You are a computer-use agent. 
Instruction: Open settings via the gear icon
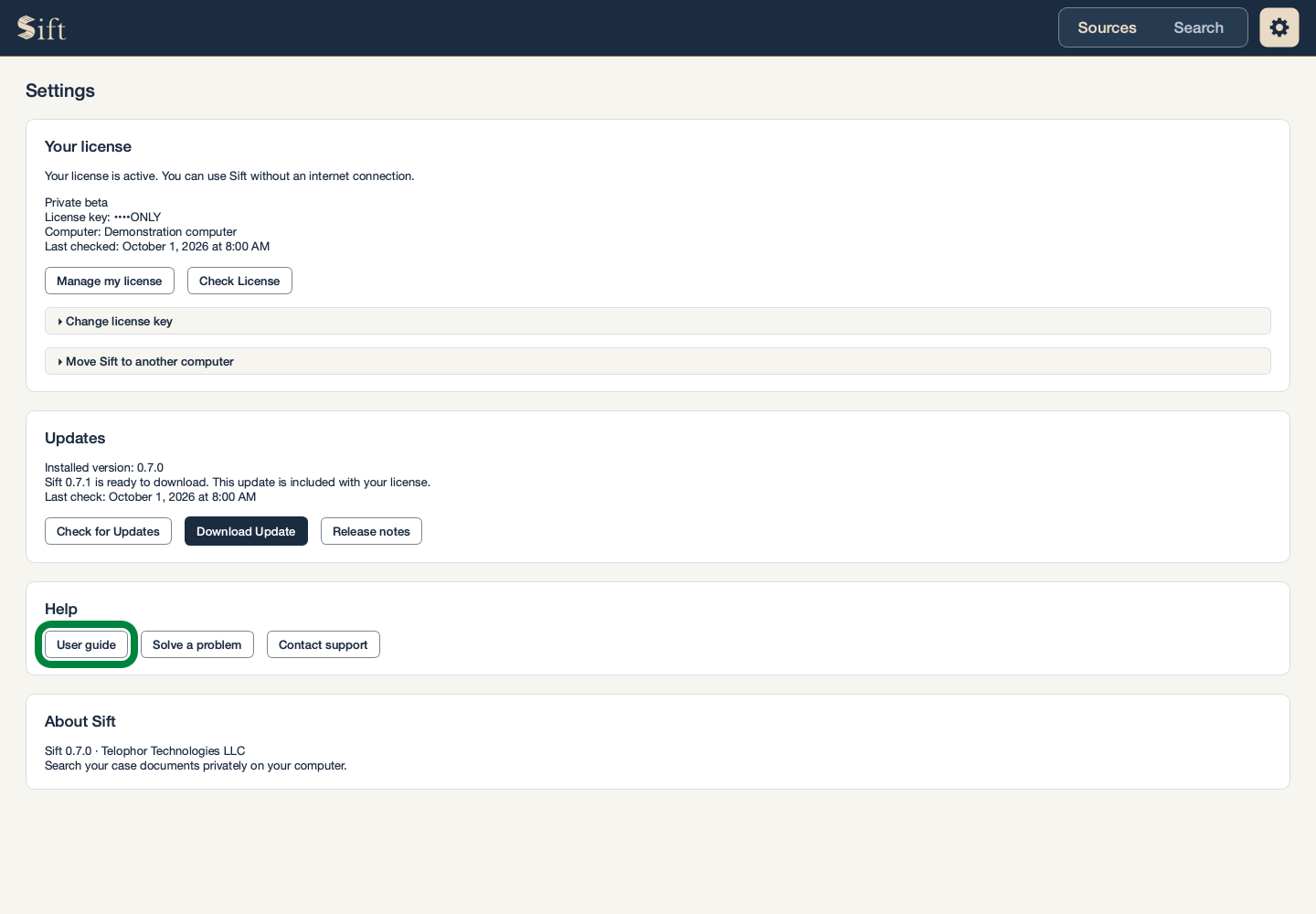[x=1279, y=27]
